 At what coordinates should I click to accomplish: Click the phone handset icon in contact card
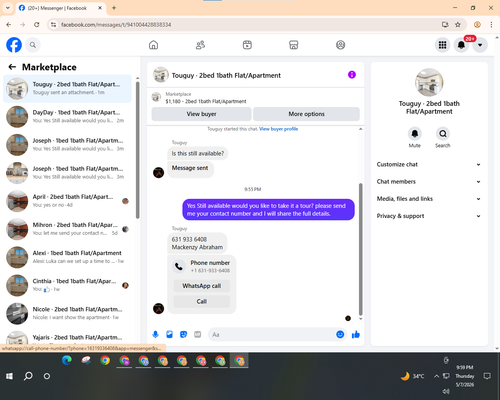pos(179,266)
